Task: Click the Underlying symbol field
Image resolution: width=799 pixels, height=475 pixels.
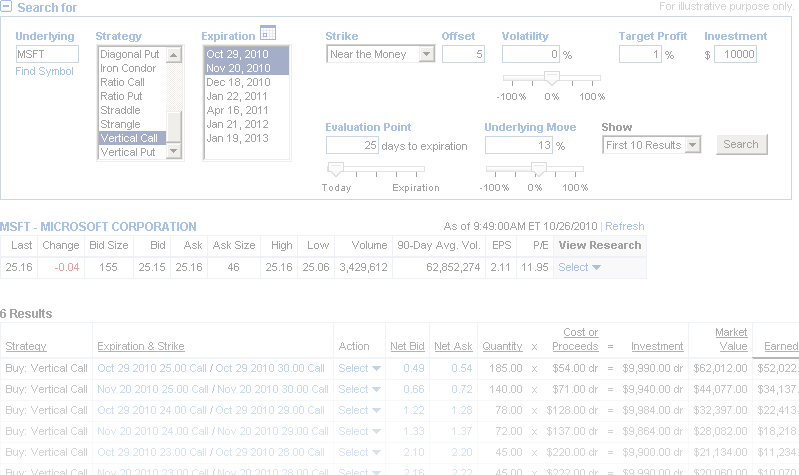Action: point(47,54)
